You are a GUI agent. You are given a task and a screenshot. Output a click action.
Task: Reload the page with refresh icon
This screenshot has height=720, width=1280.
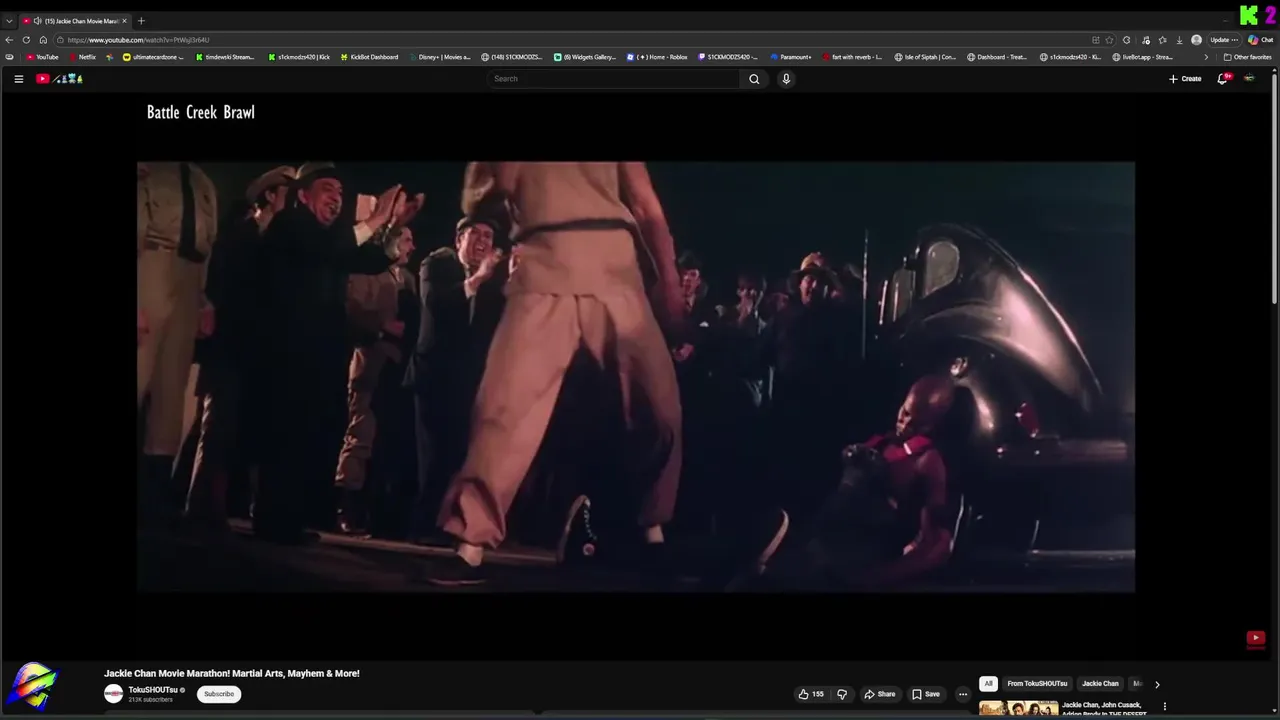[x=26, y=40]
